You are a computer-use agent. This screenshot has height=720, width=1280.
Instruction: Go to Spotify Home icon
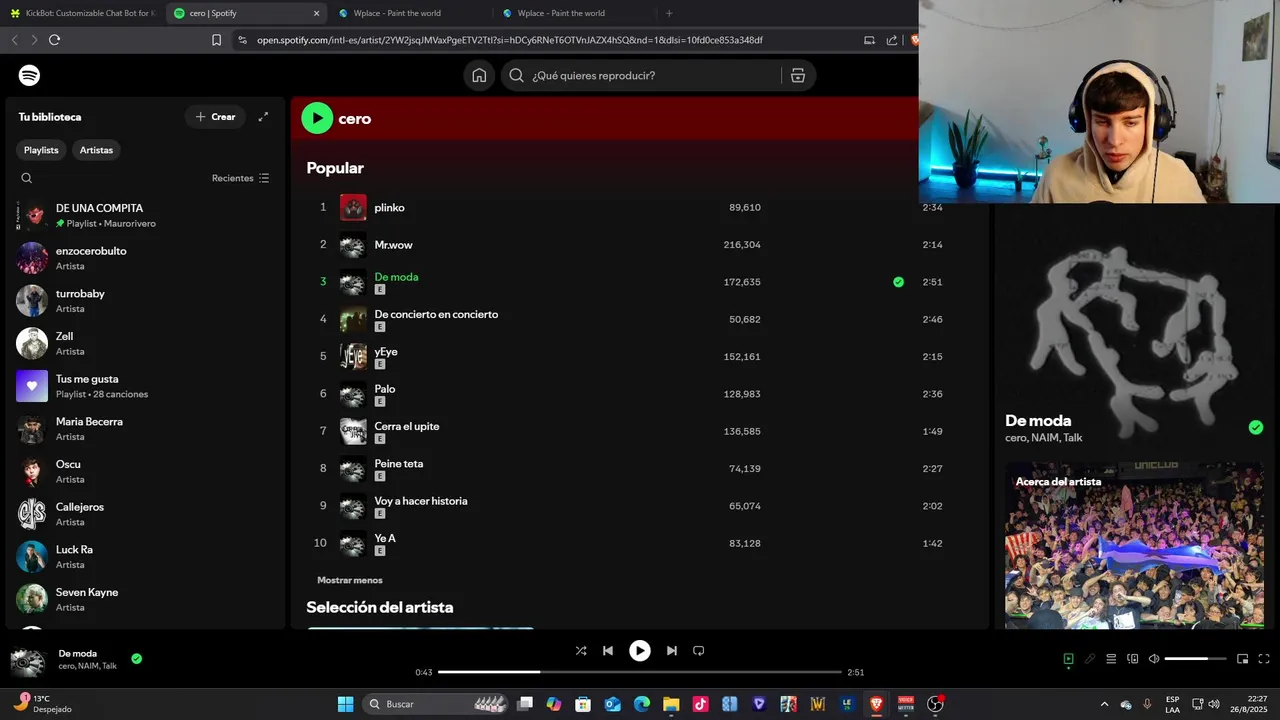click(x=479, y=76)
